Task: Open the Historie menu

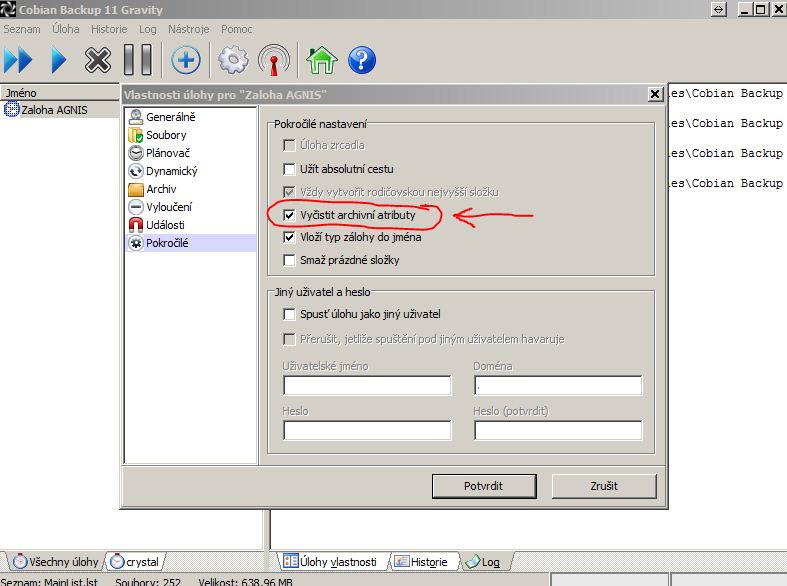Action: 109,29
